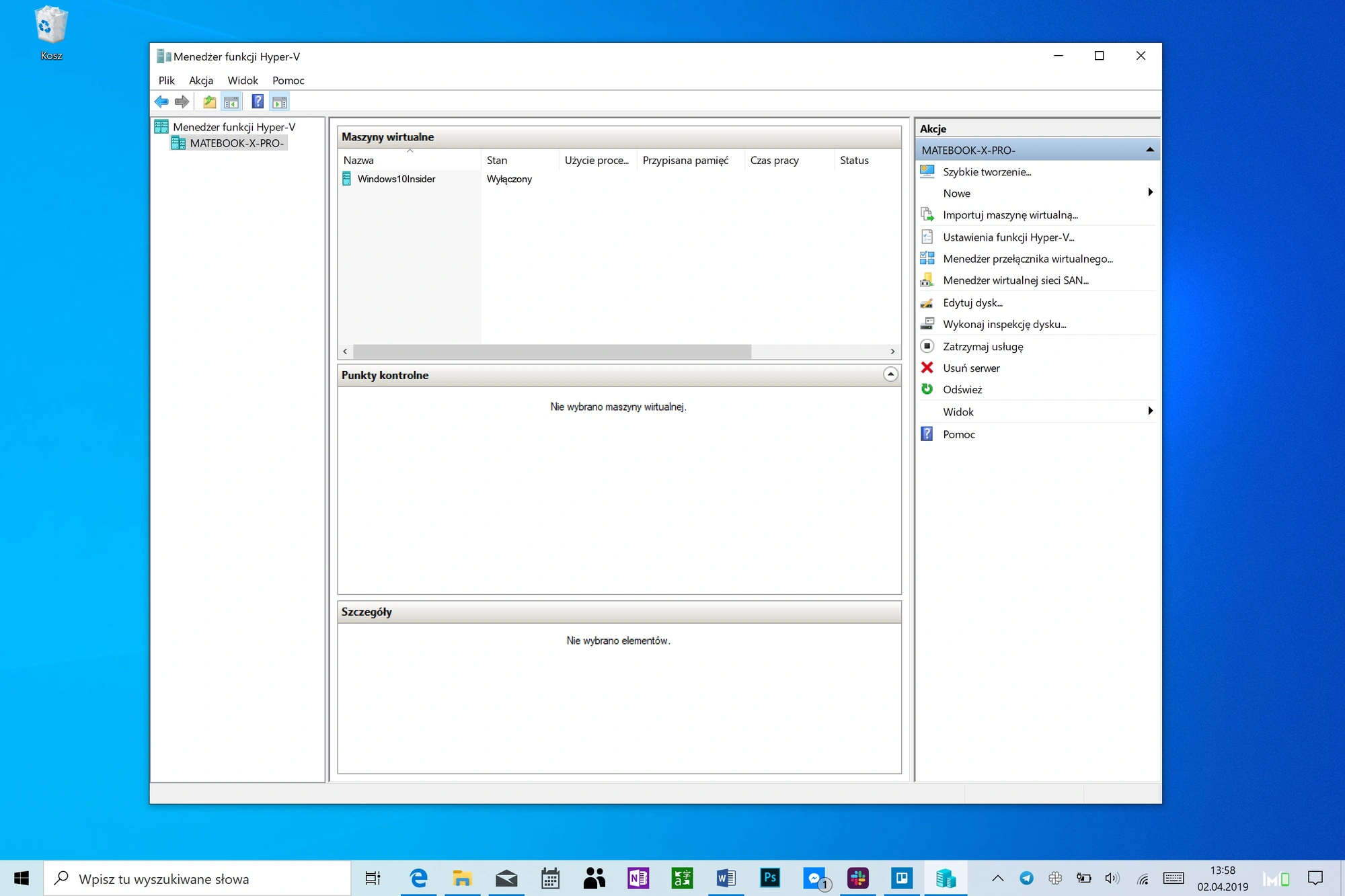Click the horizontal scrollbar thumb in Maszyny wirtualne
This screenshot has height=896, width=1345.
(551, 351)
